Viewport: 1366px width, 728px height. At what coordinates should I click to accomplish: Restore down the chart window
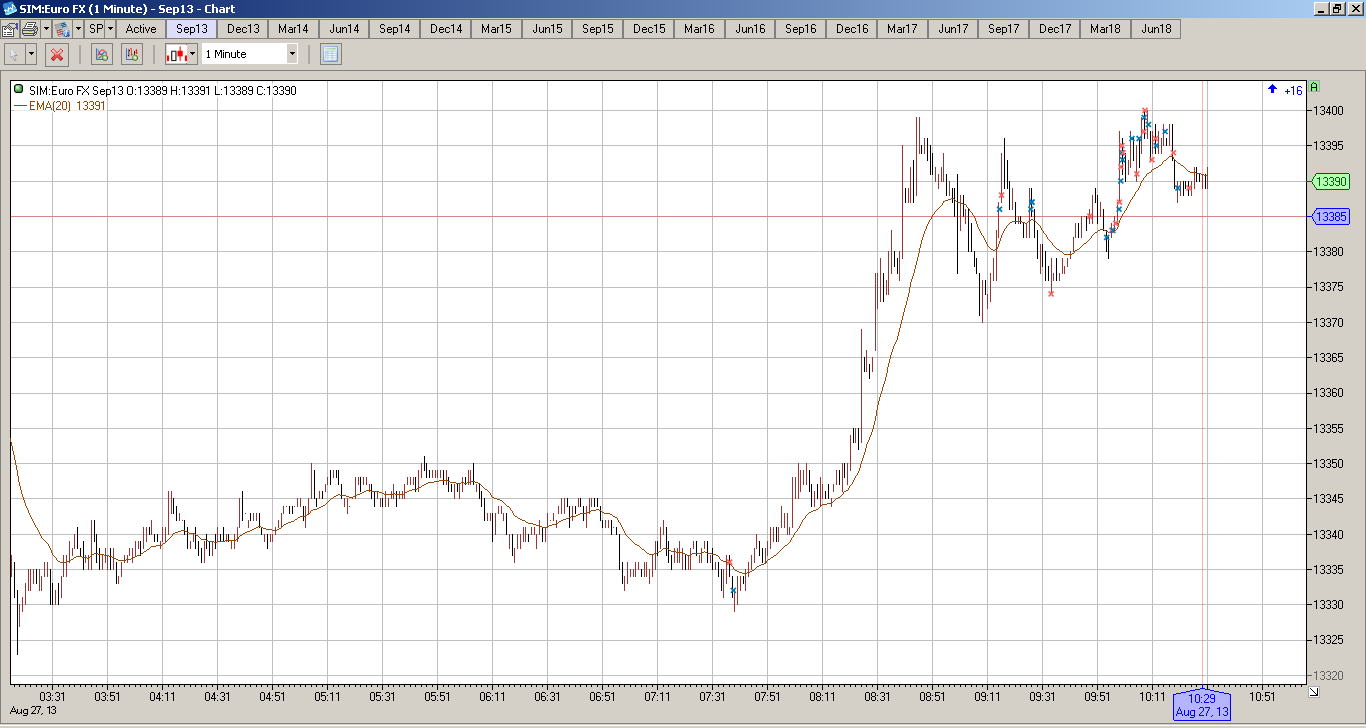click(1338, 9)
